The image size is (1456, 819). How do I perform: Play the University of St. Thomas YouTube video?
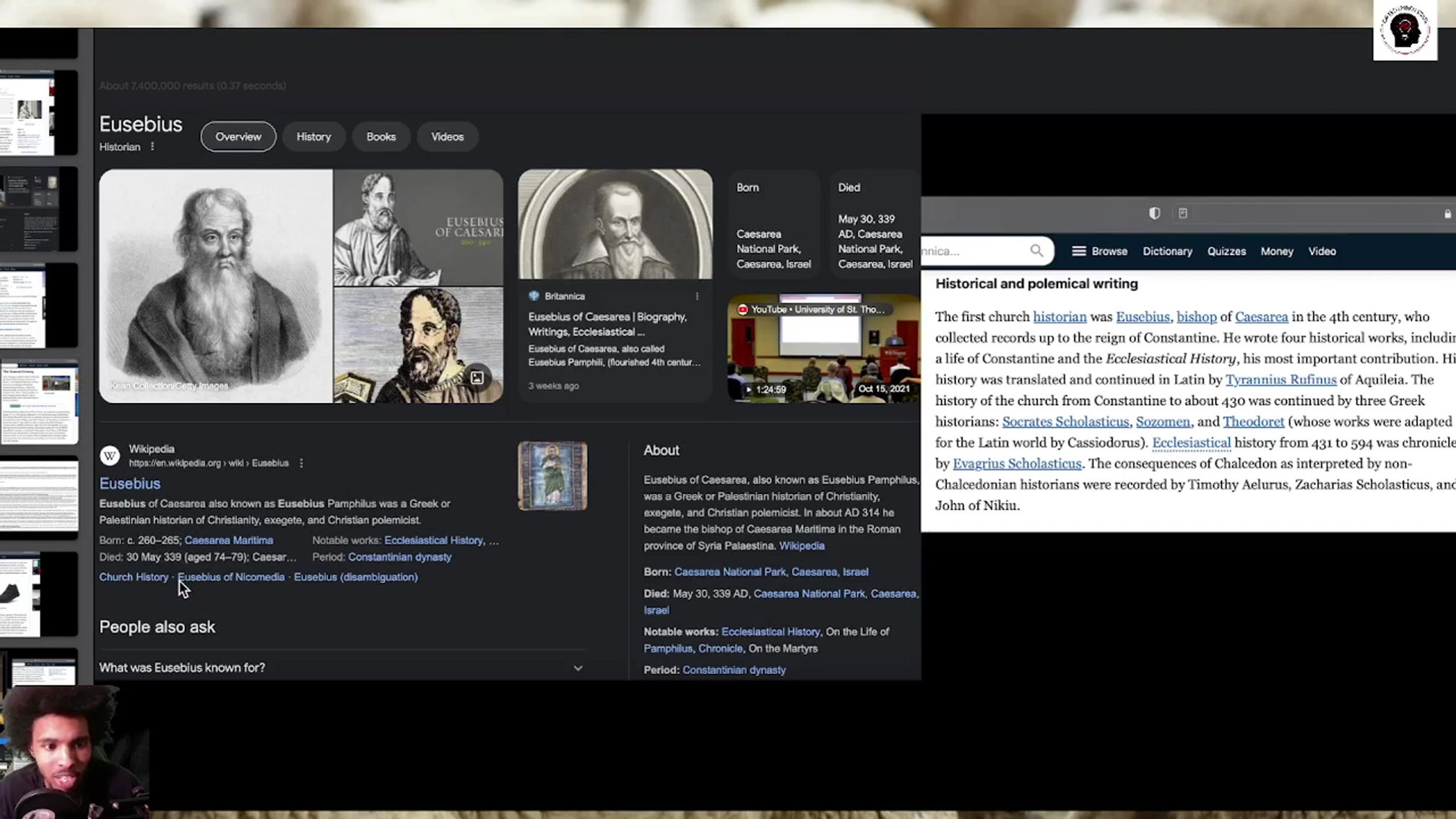tap(823, 348)
